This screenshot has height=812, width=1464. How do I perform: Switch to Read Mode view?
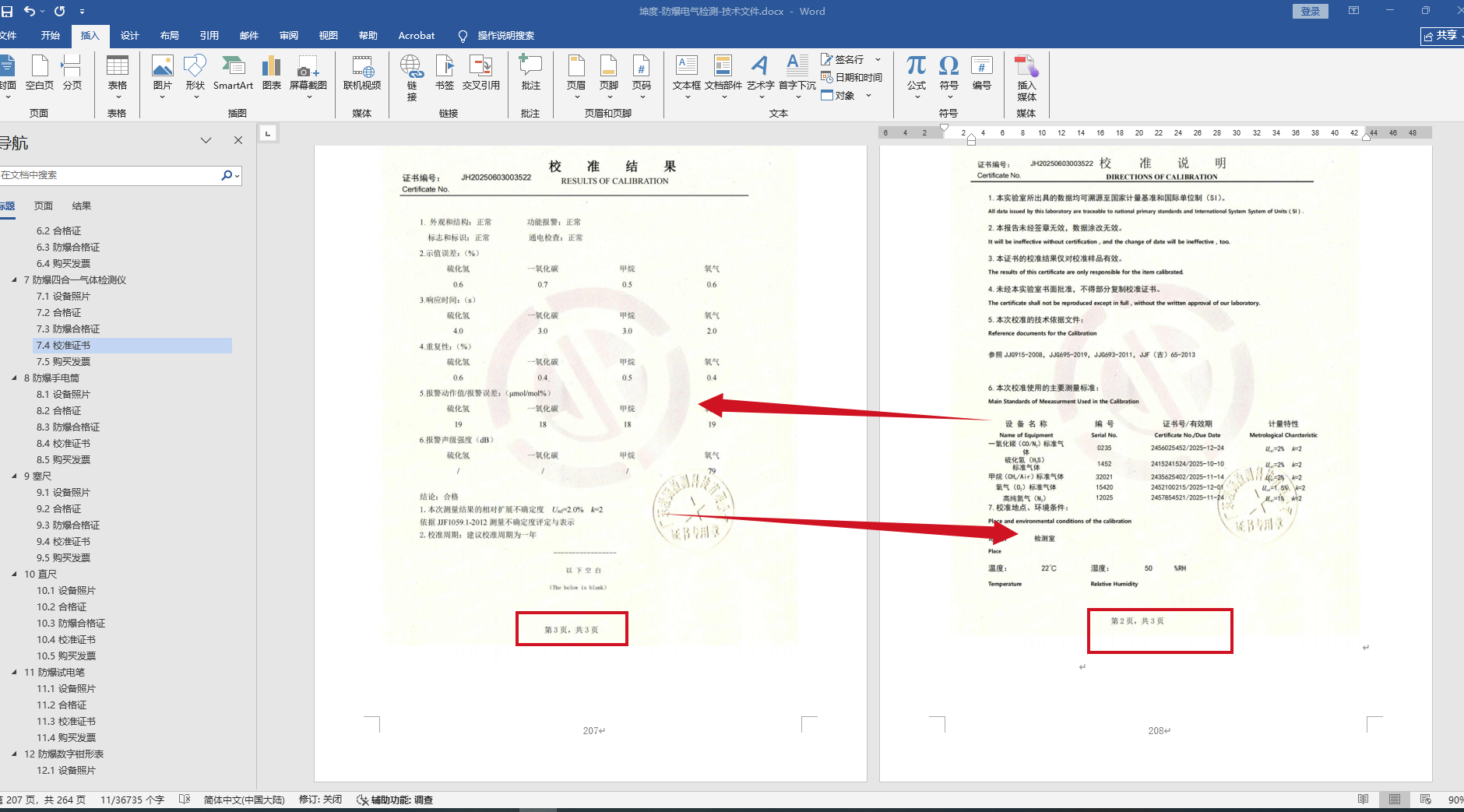click(1363, 800)
